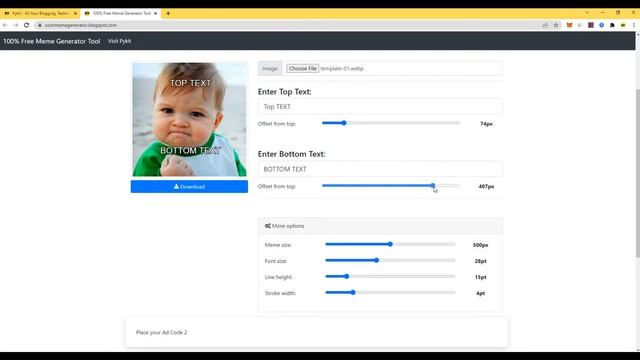Adjust the Font size slider
Image resolution: width=640 pixels, height=360 pixels.
point(390,260)
